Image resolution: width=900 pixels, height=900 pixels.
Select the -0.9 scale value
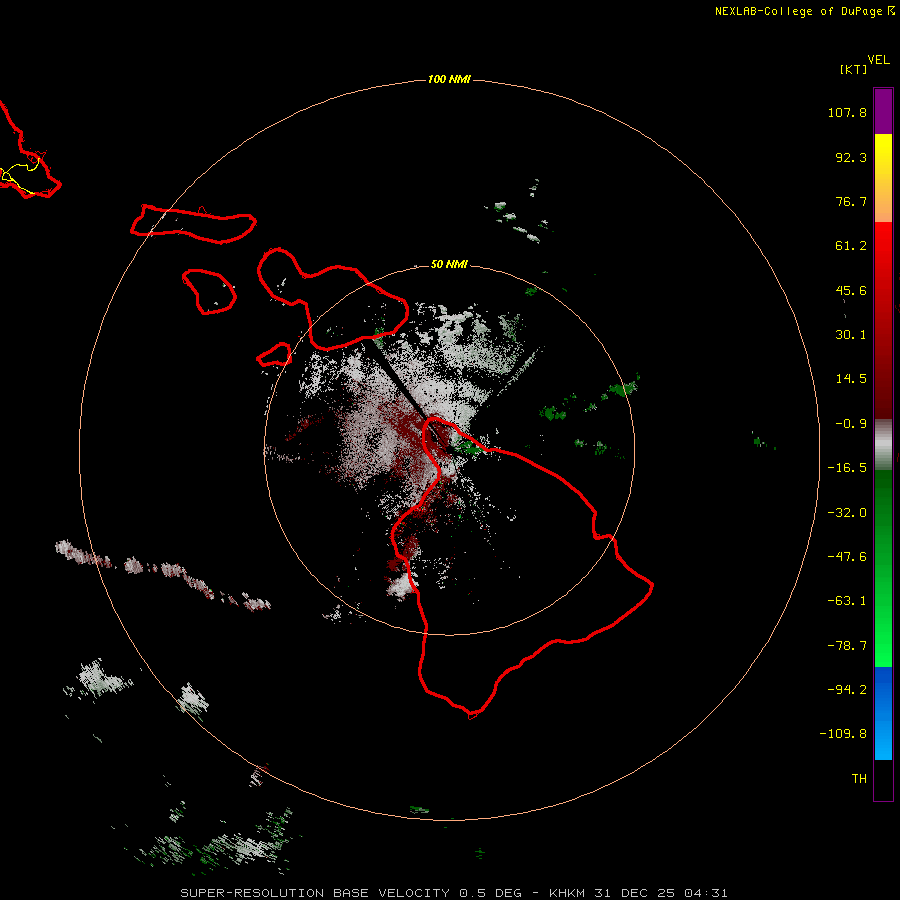[x=851, y=424]
